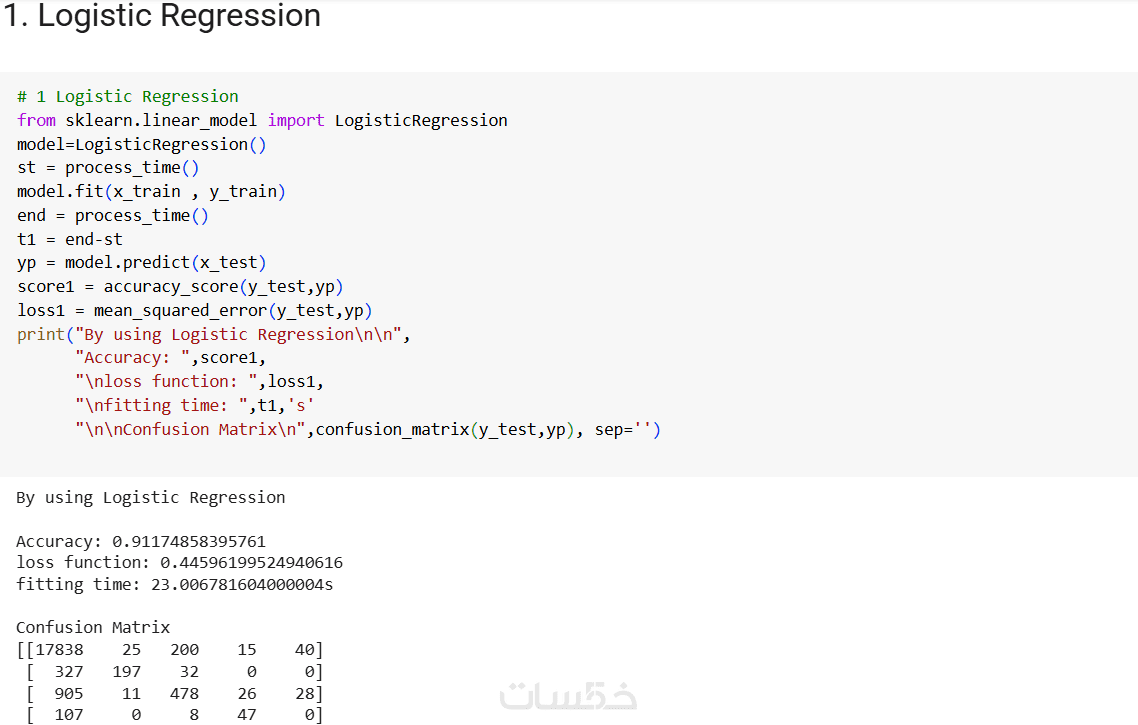
Task: Click the value 17838 in confusion matrix
Action: tap(60, 650)
